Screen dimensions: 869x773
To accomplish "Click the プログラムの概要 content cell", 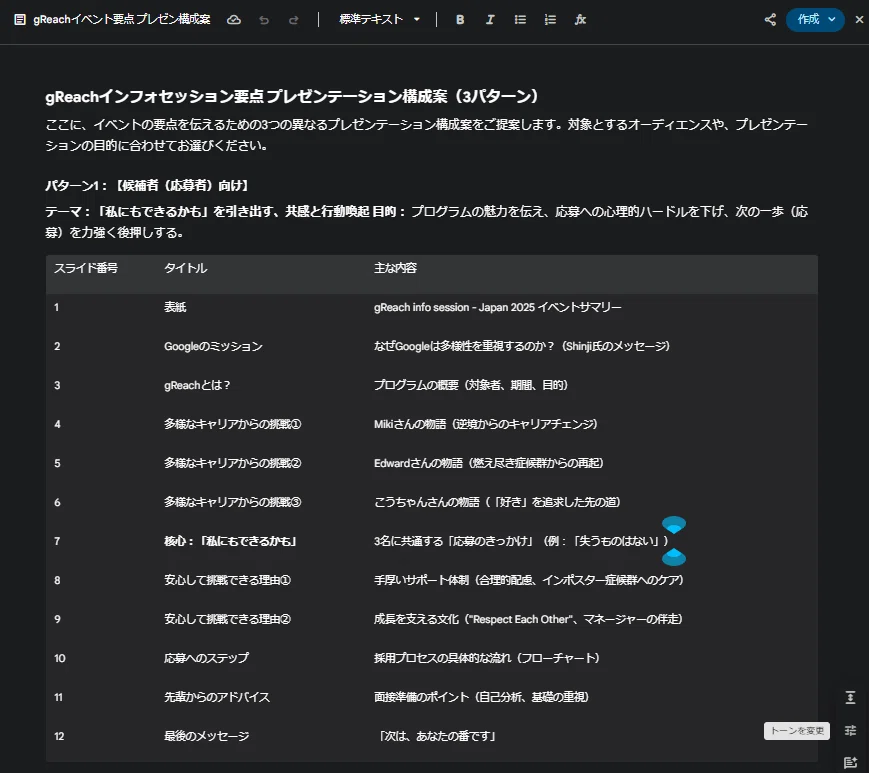I will [471, 385].
